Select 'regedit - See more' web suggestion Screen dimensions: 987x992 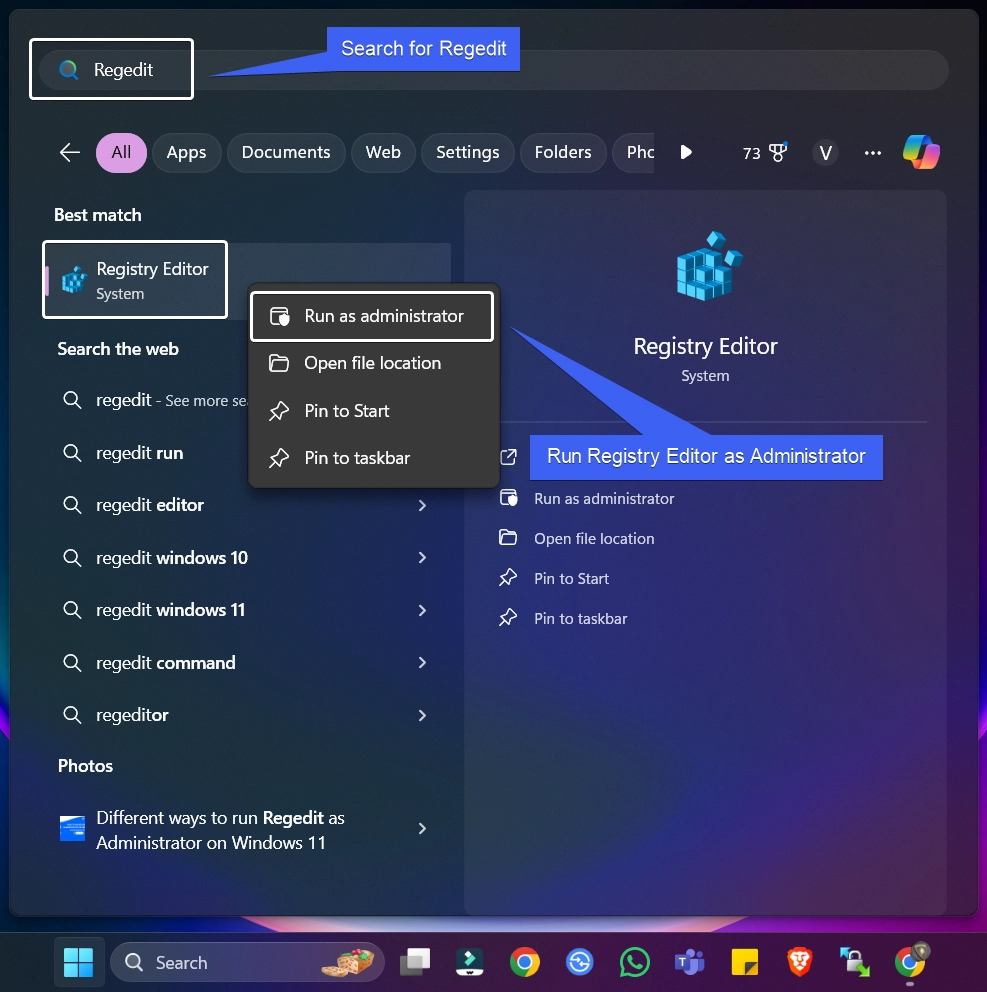coord(155,400)
